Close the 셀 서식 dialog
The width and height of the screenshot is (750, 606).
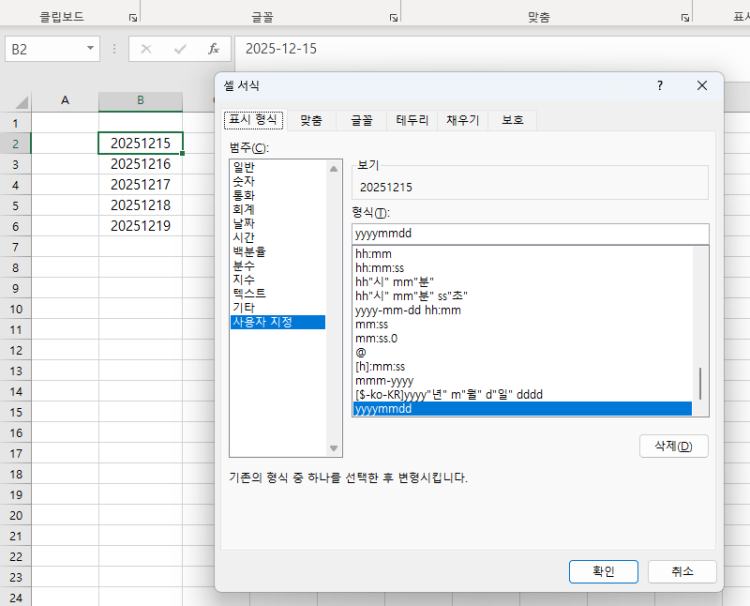click(702, 86)
